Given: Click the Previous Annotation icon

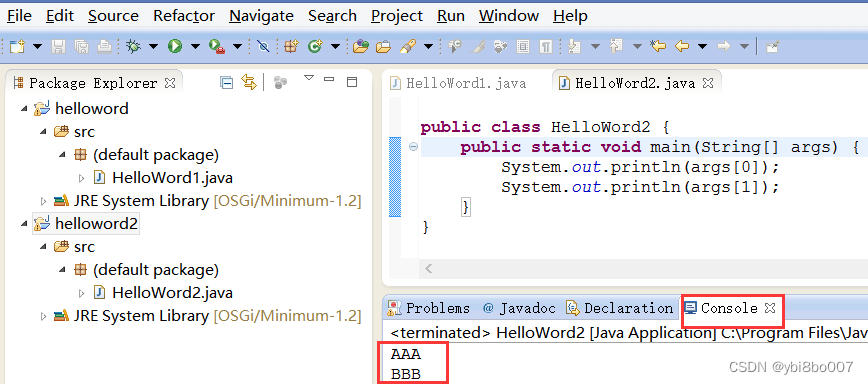Looking at the screenshot, I should point(617,46).
